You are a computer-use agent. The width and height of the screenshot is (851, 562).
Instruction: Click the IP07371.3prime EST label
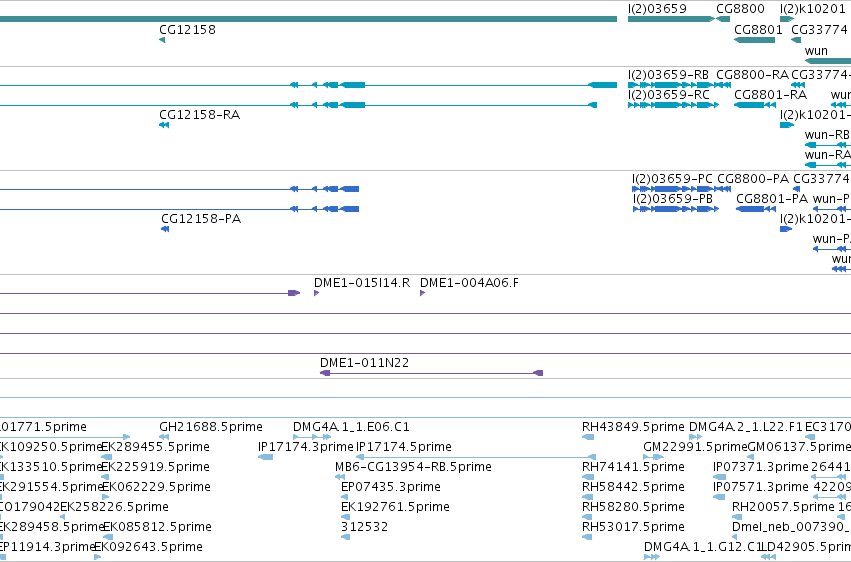(761, 467)
